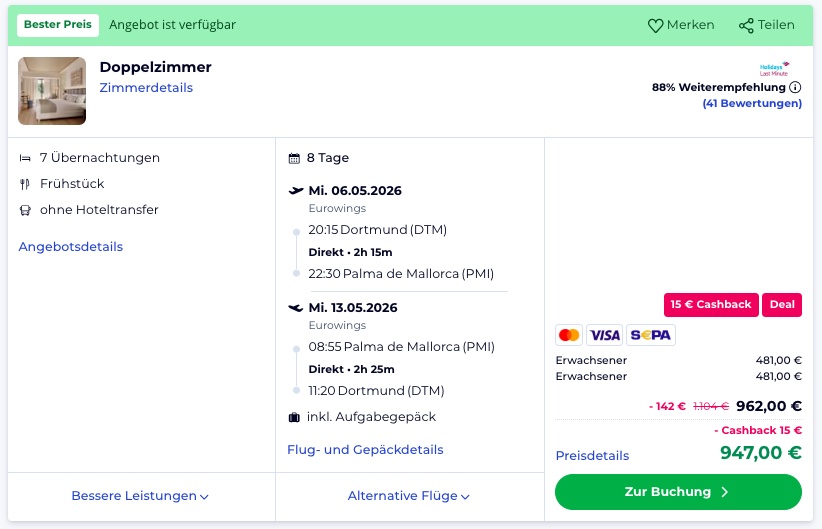
Task: Click the Holidays Last Minute logo
Action: coord(774,69)
